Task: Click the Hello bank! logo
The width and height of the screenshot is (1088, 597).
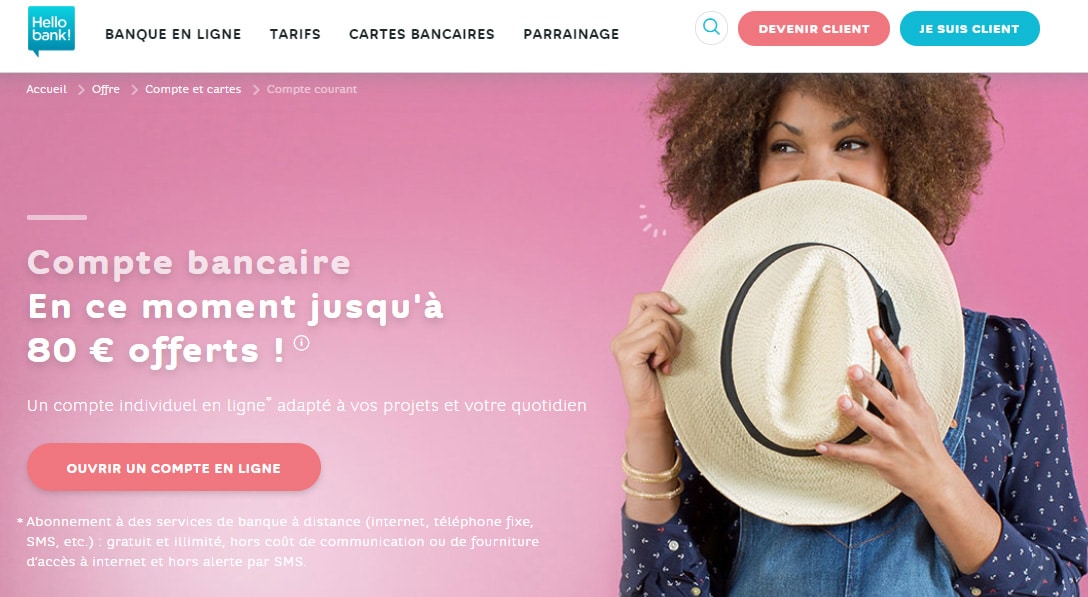Action: click(x=51, y=31)
